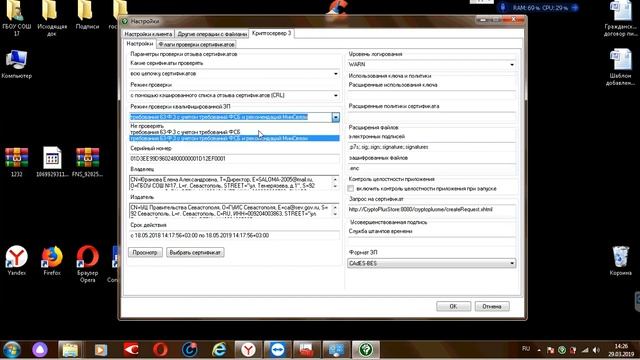Image resolution: width=640 pixels, height=360 pixels.
Task: Select the 1232 WinRAR archive icon
Action: pyautogui.click(x=16, y=162)
